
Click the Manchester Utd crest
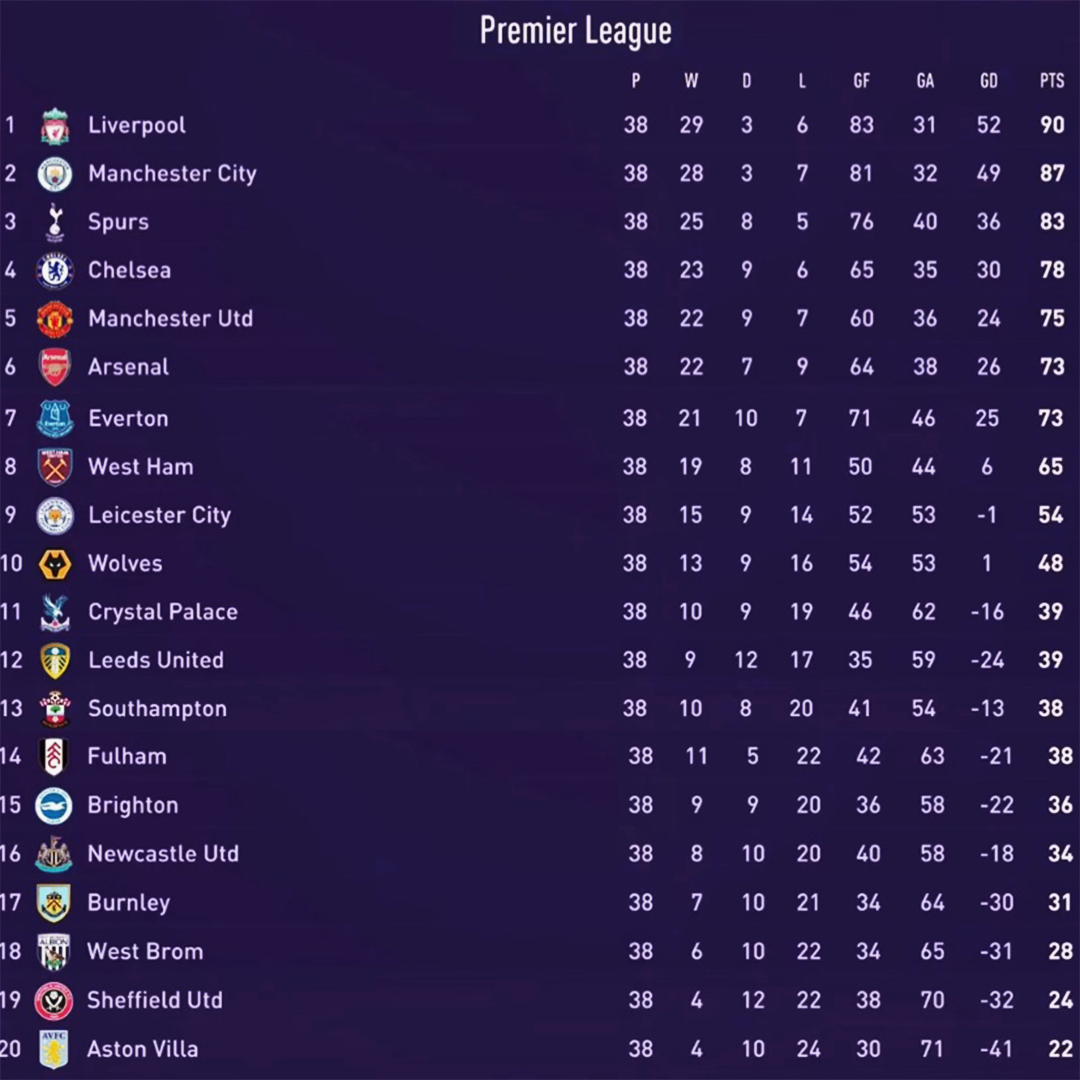(x=54, y=319)
